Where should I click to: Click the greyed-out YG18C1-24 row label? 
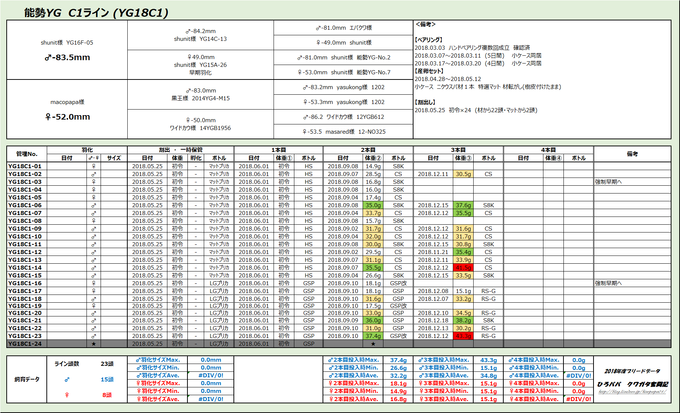(25, 344)
